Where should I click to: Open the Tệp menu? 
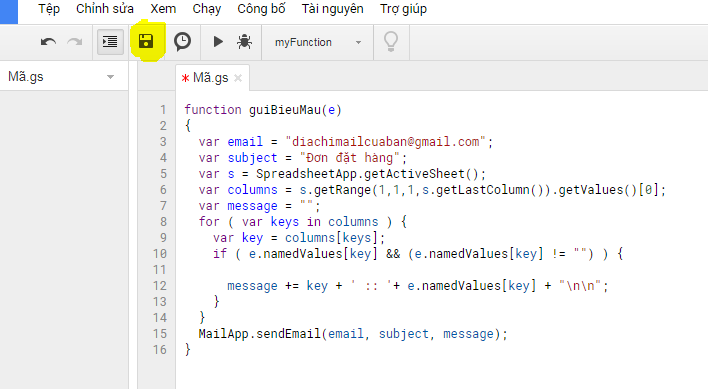tap(49, 9)
